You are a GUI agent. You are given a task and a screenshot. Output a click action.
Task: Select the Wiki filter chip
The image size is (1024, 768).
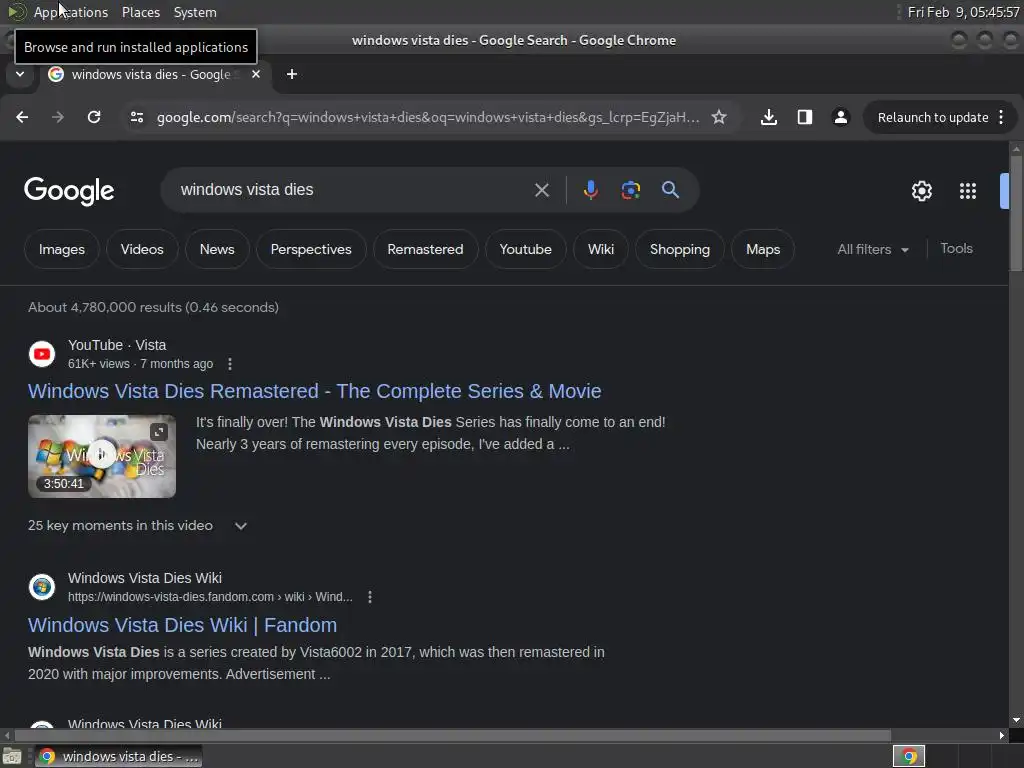pos(601,249)
